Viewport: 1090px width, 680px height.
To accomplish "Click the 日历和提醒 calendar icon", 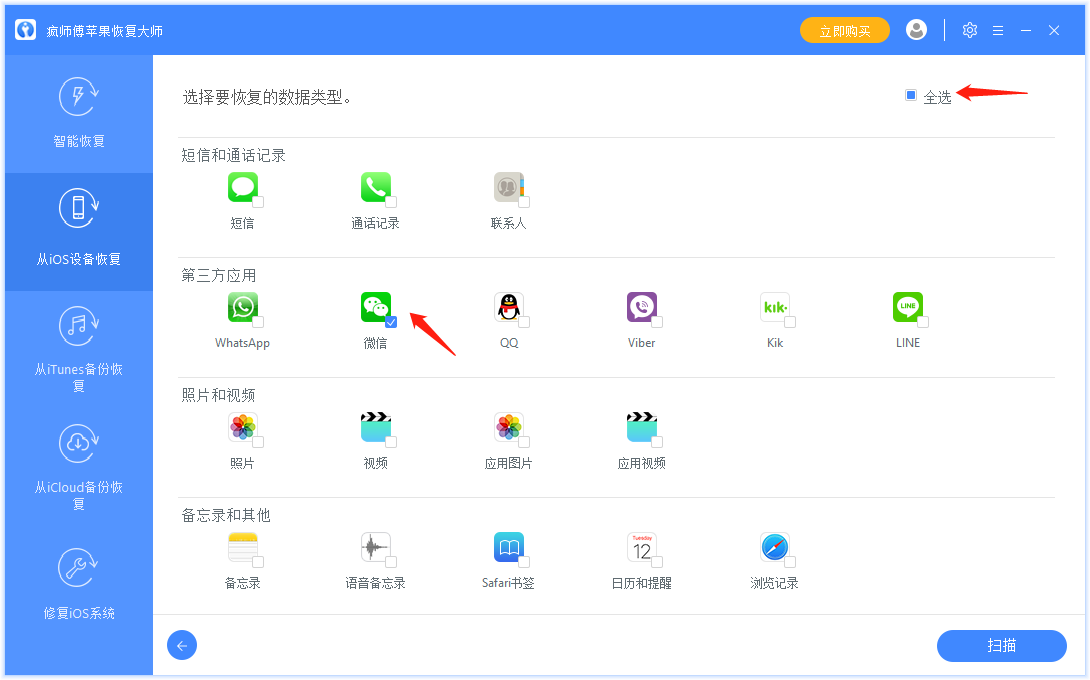I will coord(642,547).
